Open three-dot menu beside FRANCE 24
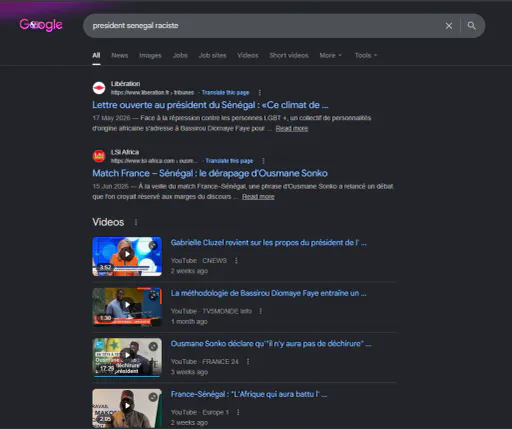 (x=248, y=362)
